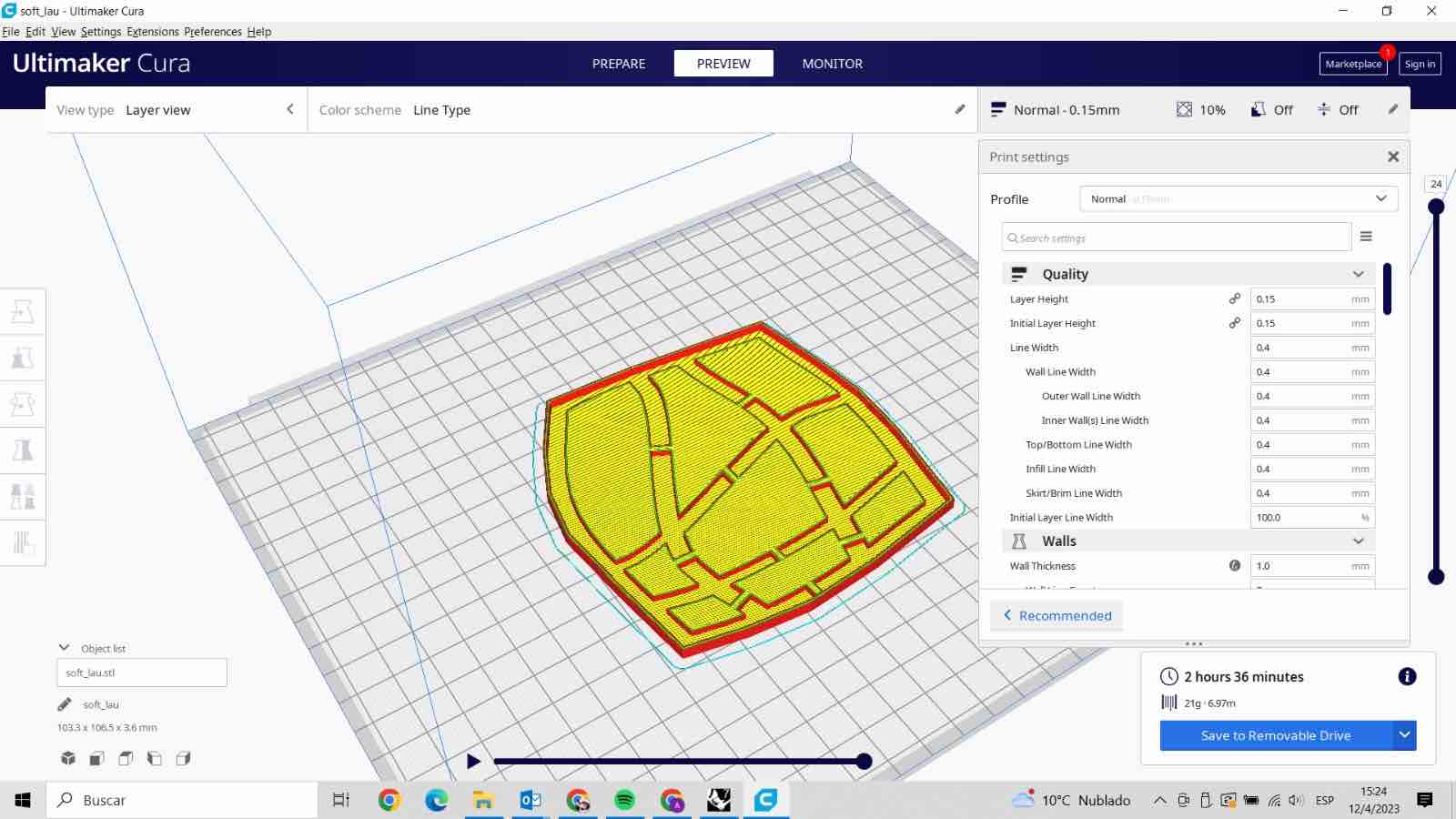Switch to front view icon
This screenshot has width=1456, height=819.
[x=96, y=758]
